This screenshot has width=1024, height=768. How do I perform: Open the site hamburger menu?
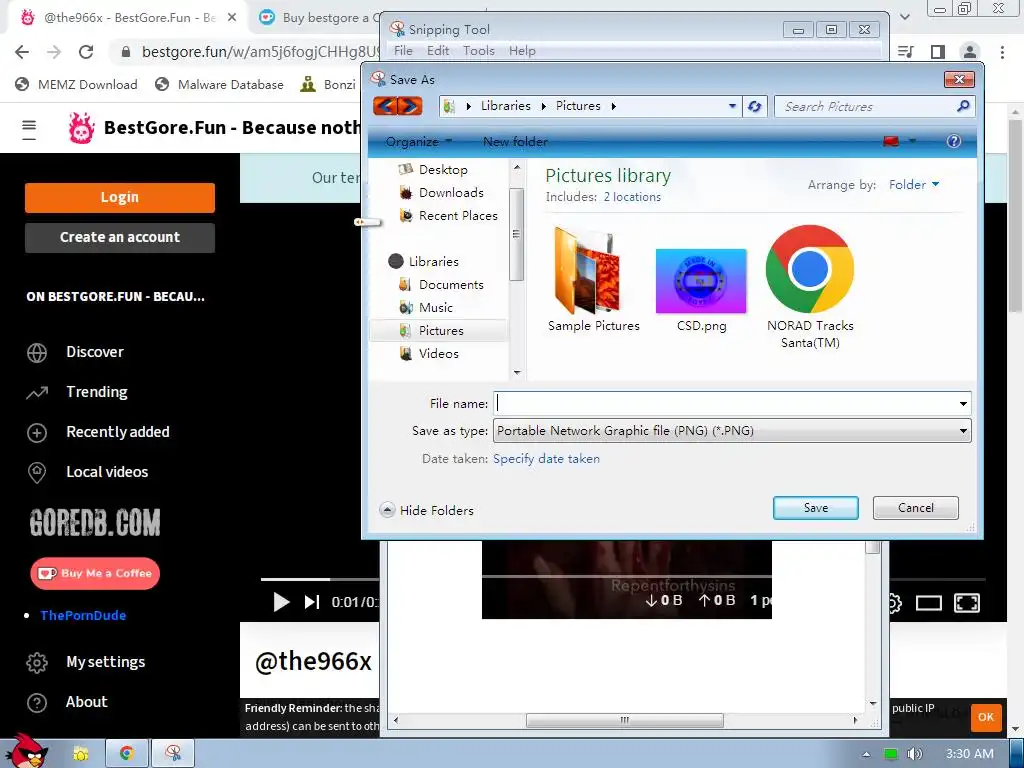click(29, 129)
